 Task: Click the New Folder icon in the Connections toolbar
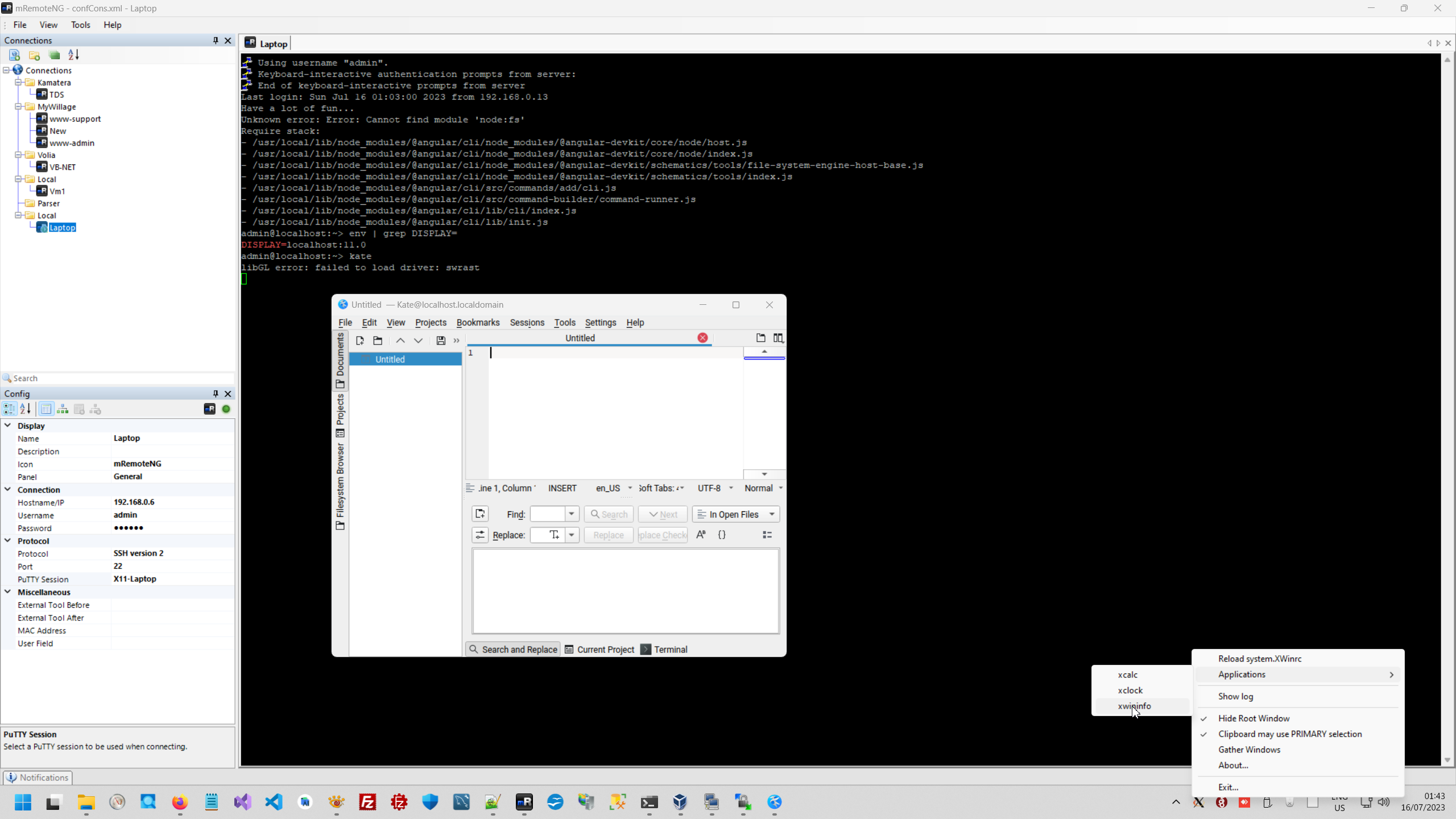34,55
